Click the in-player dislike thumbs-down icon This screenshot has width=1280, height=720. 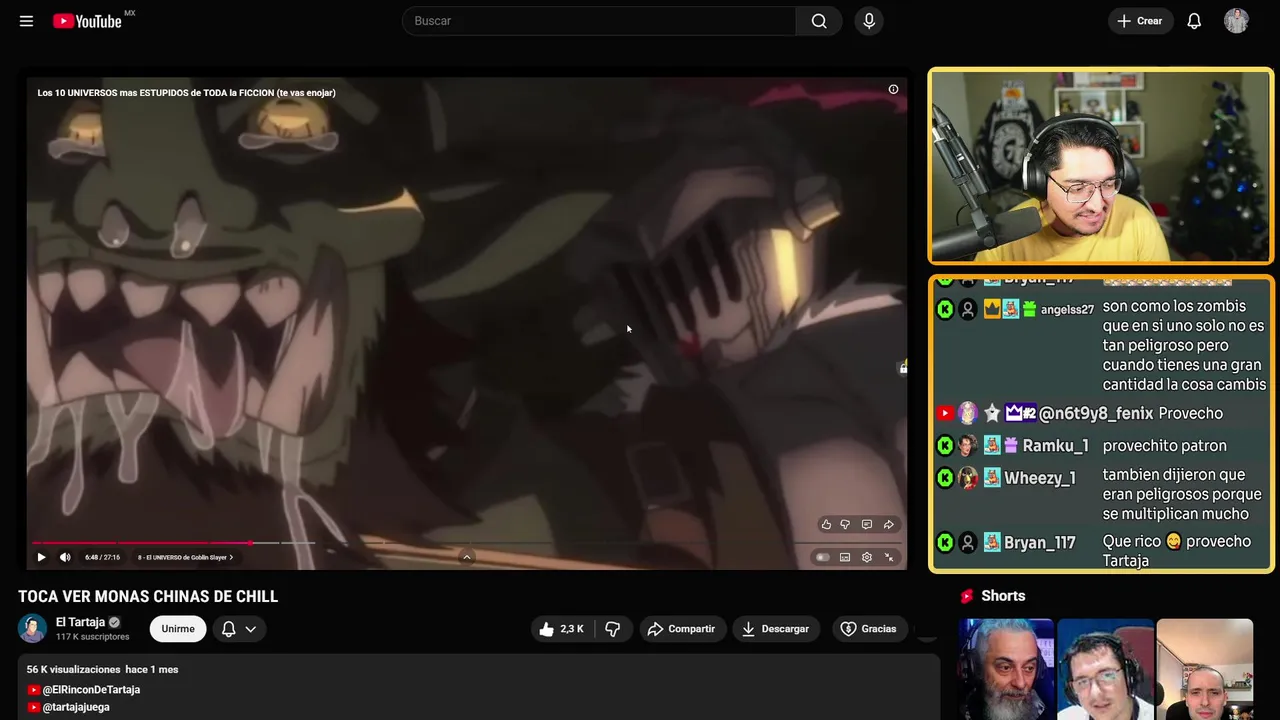tap(845, 524)
